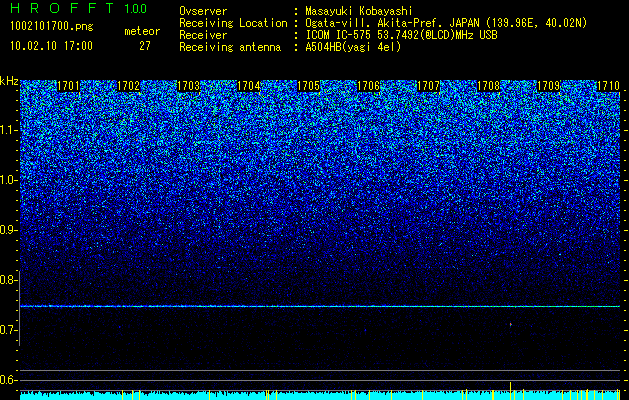Click the 1704 time marker

click(248, 86)
